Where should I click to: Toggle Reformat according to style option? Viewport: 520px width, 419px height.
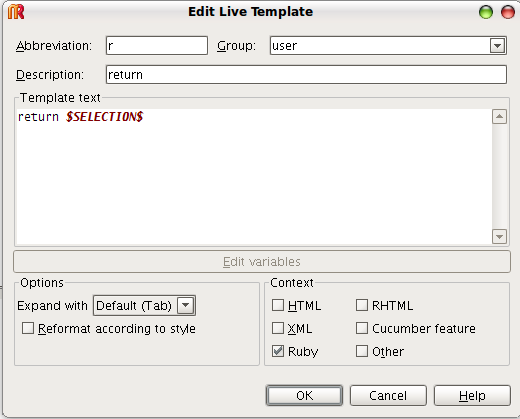[x=28, y=328]
